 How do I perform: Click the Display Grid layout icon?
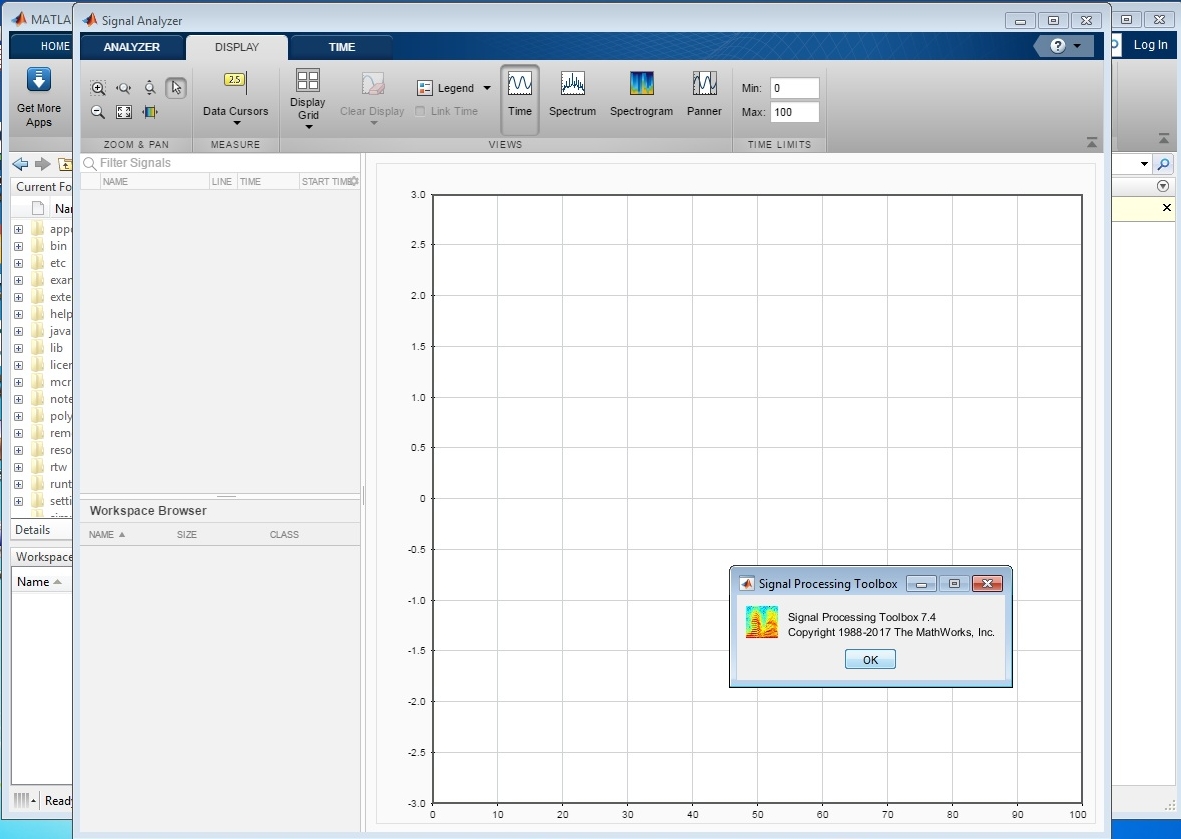[308, 81]
